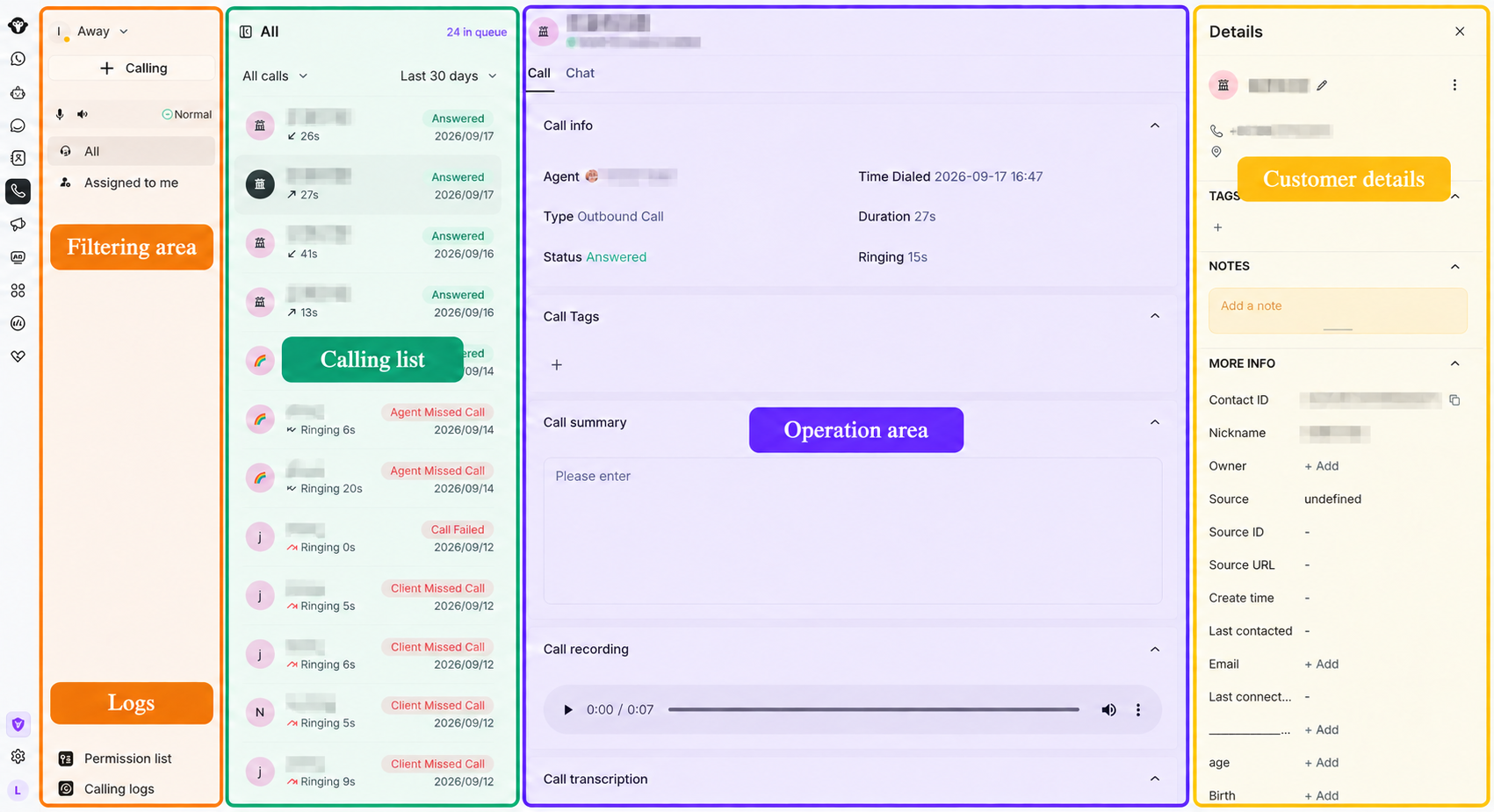This screenshot has width=1494, height=812.
Task: Open the contacts book icon in the sidebar
Action: click(18, 158)
